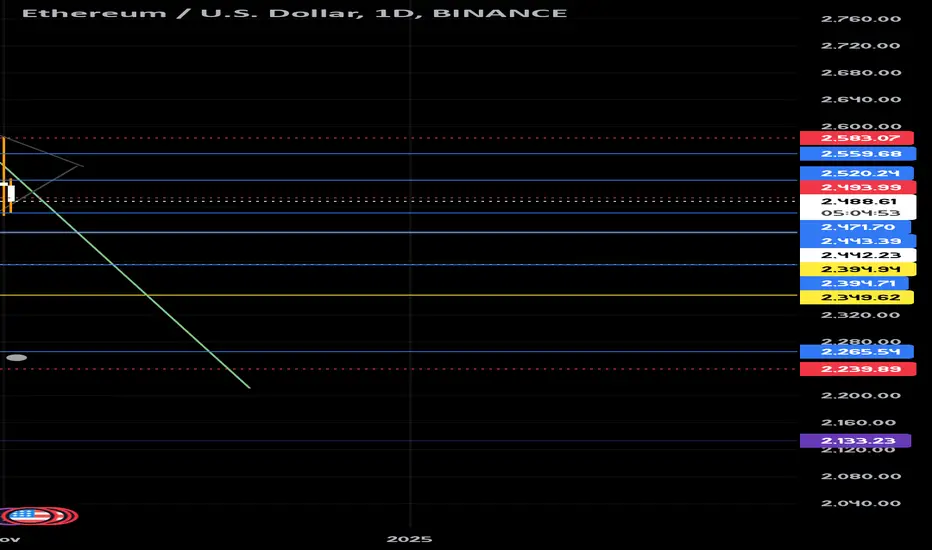Click the blue 2.520.24 price label
932x550 pixels.
click(x=857, y=173)
